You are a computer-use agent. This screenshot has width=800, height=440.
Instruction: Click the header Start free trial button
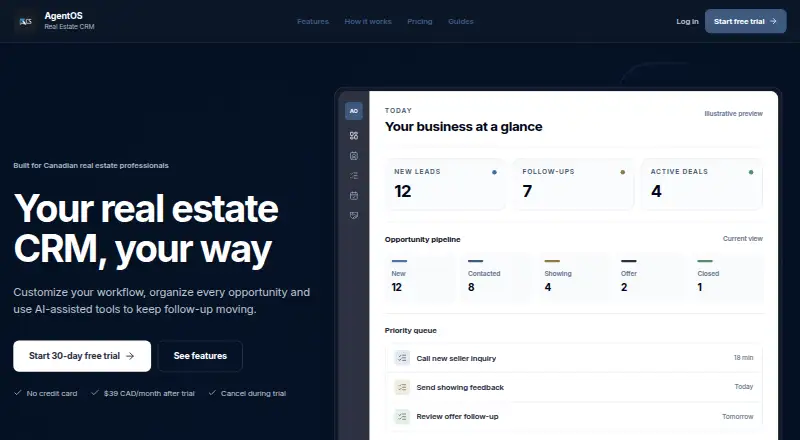[745, 21]
